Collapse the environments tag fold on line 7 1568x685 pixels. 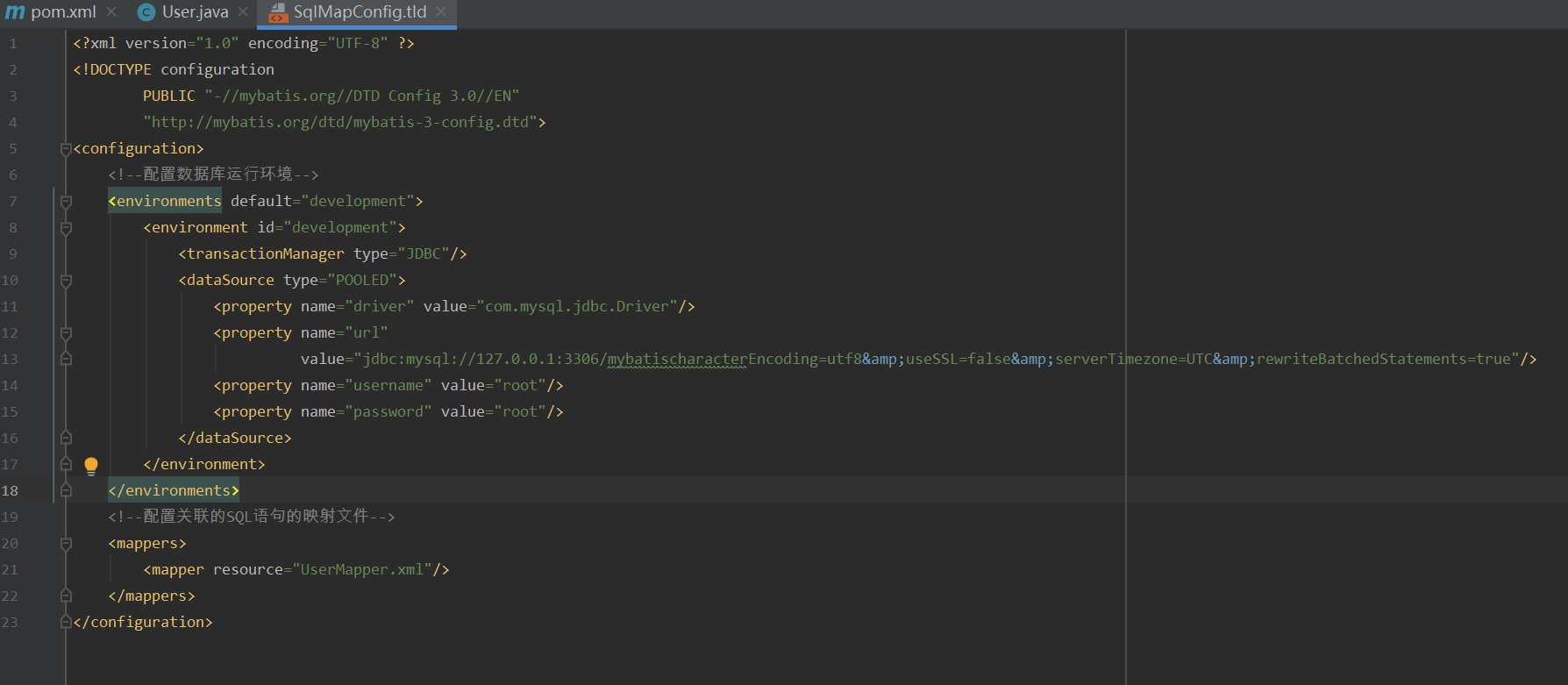pos(66,202)
